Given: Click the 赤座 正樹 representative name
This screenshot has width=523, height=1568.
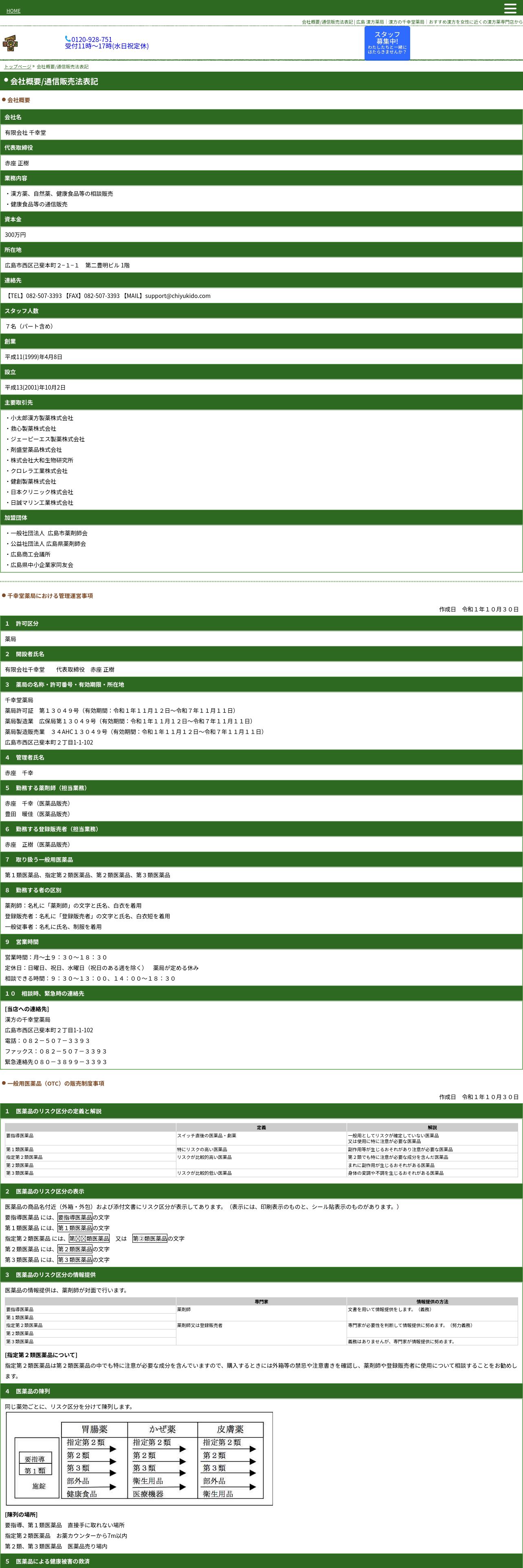Looking at the screenshot, I should pos(17,163).
